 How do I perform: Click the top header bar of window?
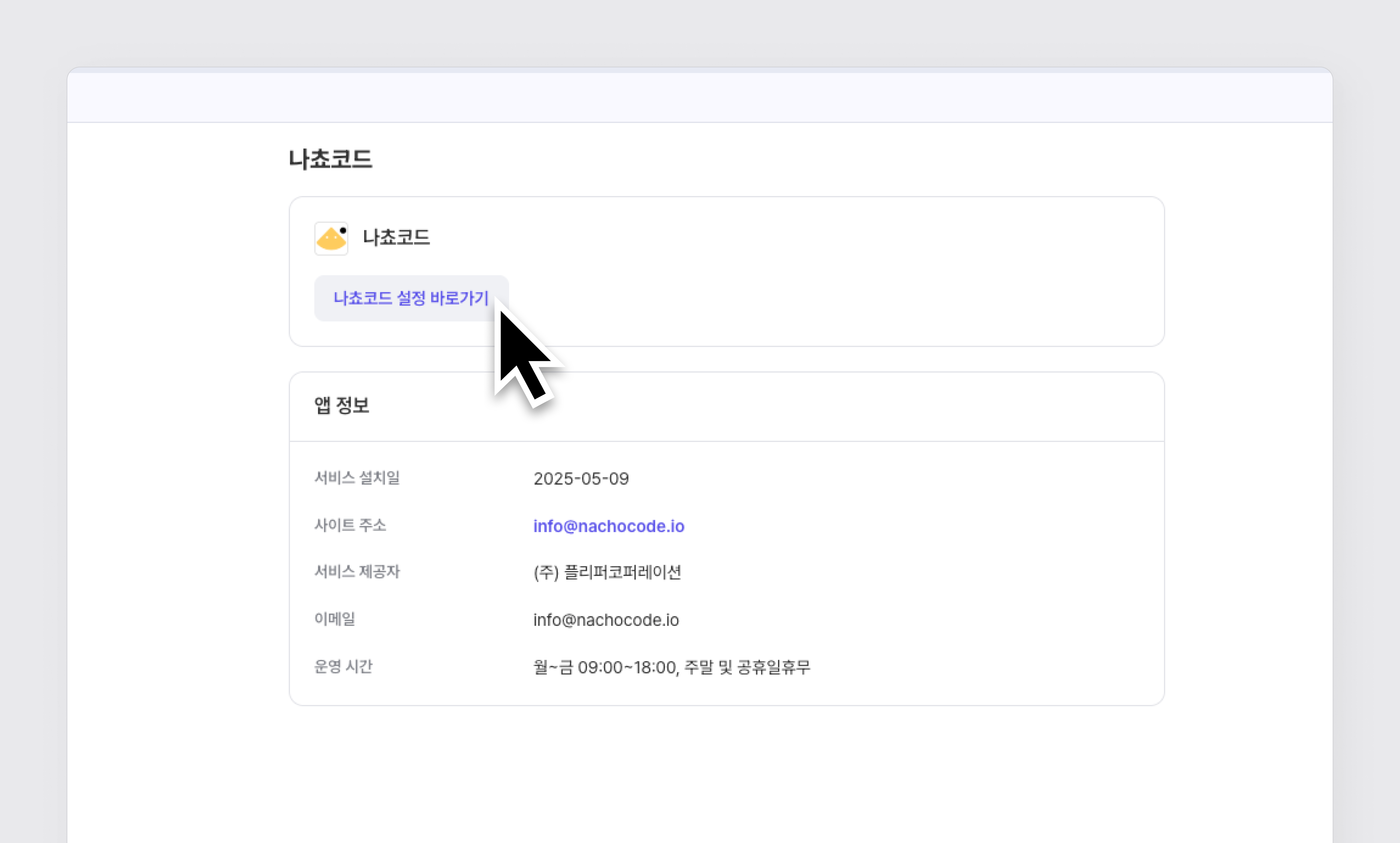tap(699, 96)
